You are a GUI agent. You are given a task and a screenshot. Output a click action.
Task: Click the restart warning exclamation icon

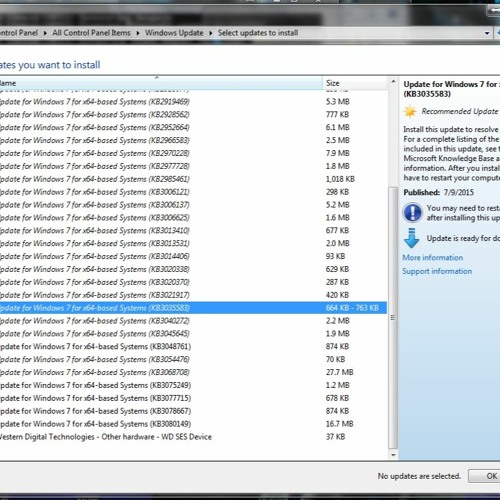click(412, 213)
